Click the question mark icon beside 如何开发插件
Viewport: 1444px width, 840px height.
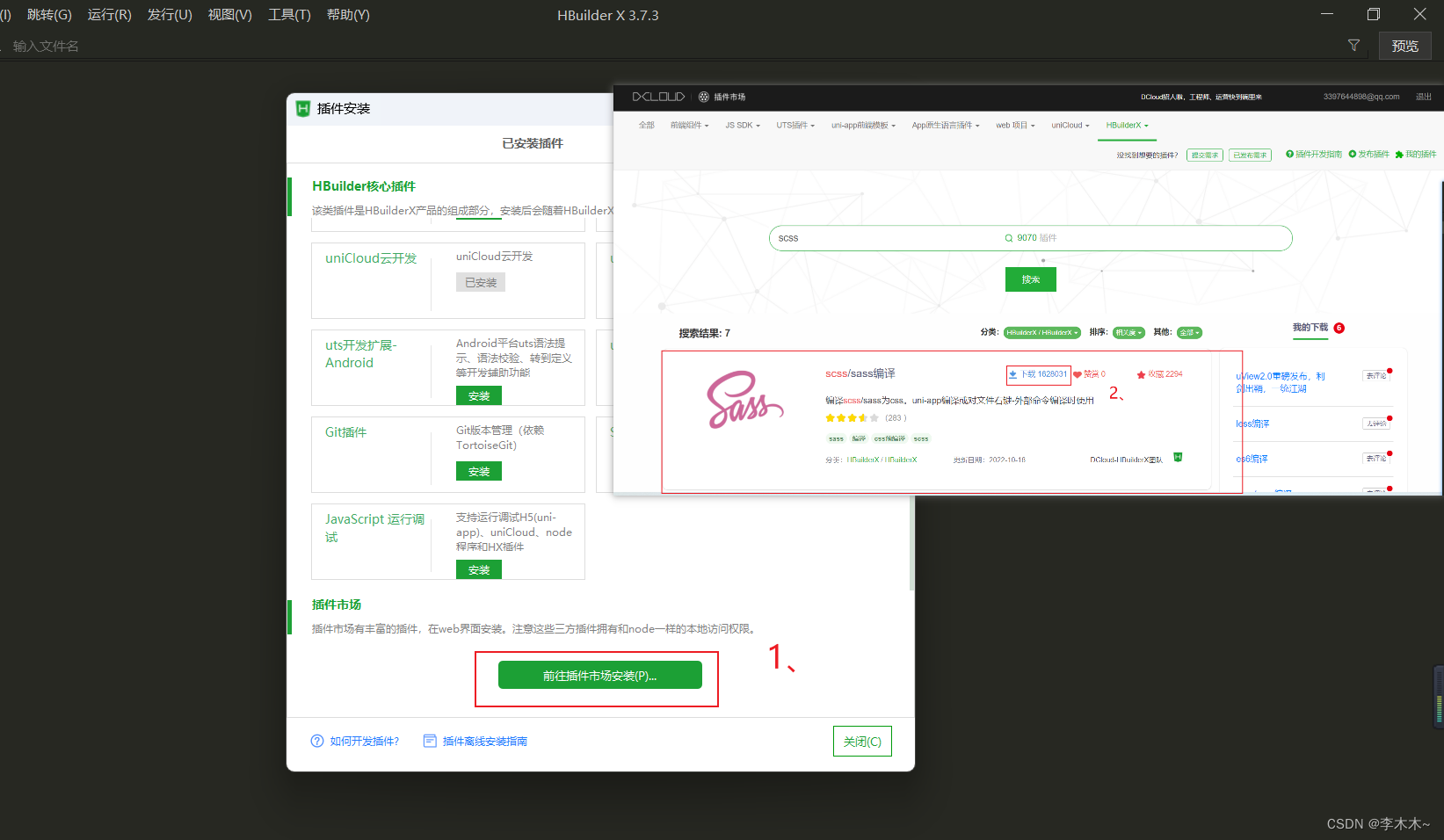pos(317,741)
